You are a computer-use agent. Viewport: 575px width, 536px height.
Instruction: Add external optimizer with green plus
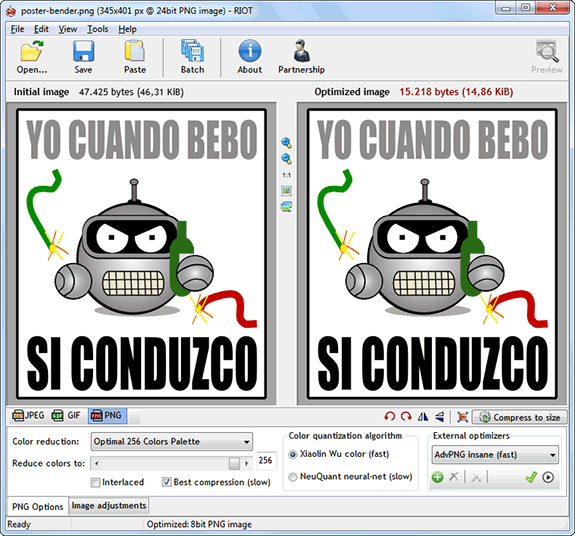(x=437, y=477)
